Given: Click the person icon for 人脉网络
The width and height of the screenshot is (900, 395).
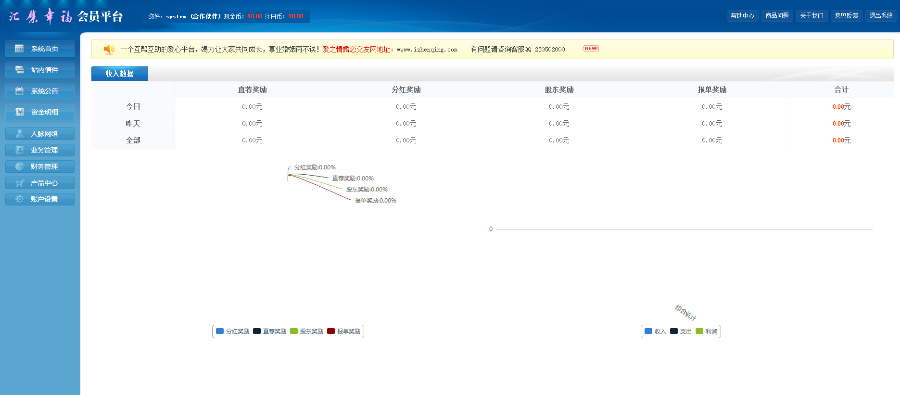Looking at the screenshot, I should (20, 134).
